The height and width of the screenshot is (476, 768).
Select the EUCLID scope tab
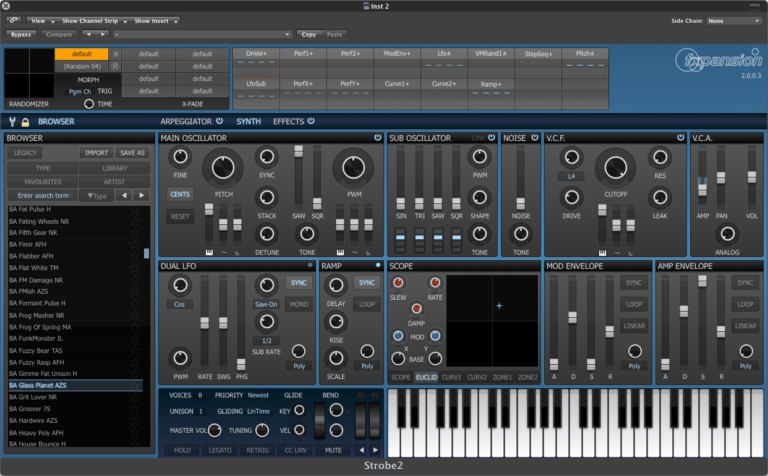pyautogui.click(x=427, y=377)
